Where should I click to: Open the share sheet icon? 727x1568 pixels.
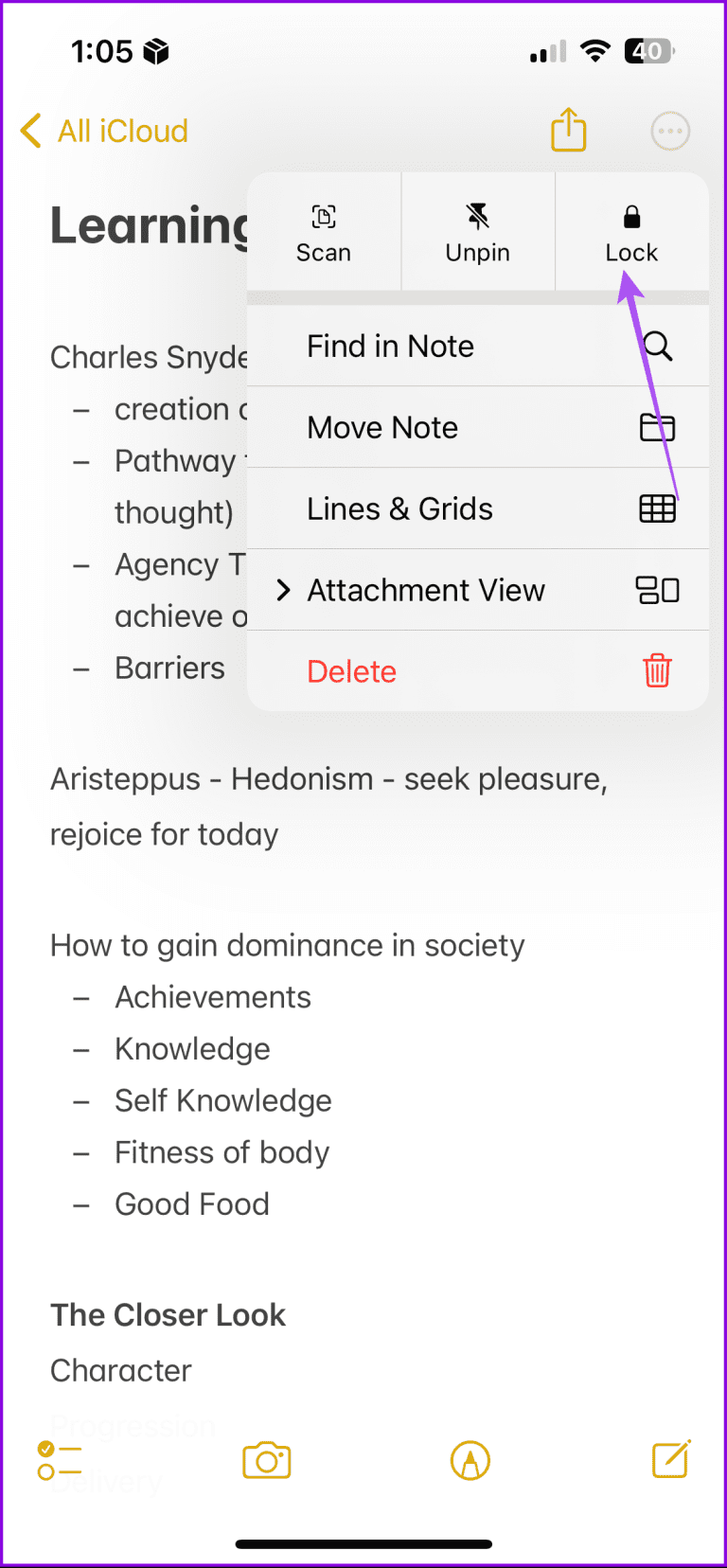pyautogui.click(x=569, y=130)
